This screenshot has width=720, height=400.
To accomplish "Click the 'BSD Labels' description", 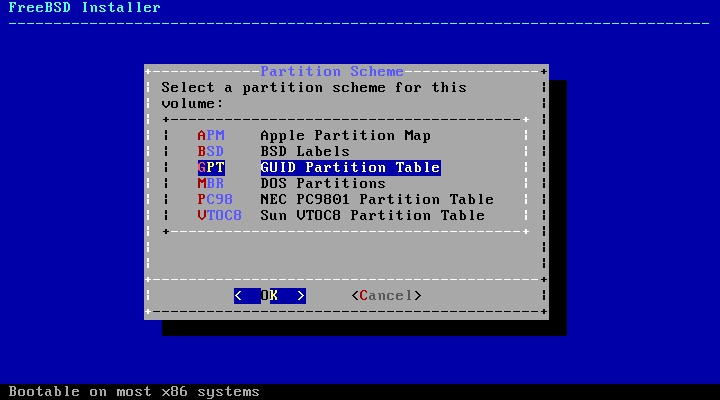I will pos(305,152).
